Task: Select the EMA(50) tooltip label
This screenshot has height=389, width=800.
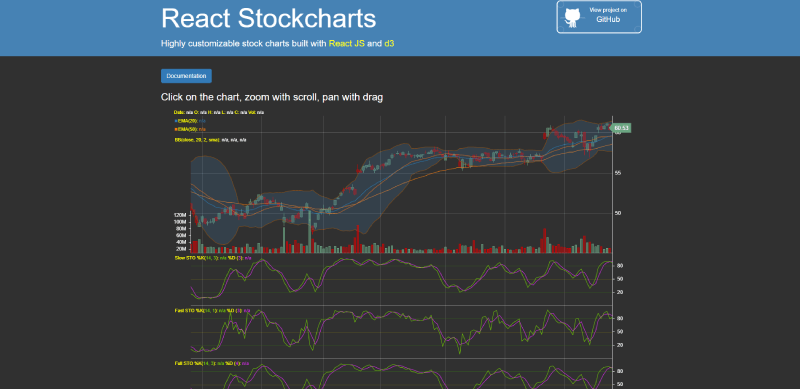Action: coord(188,130)
